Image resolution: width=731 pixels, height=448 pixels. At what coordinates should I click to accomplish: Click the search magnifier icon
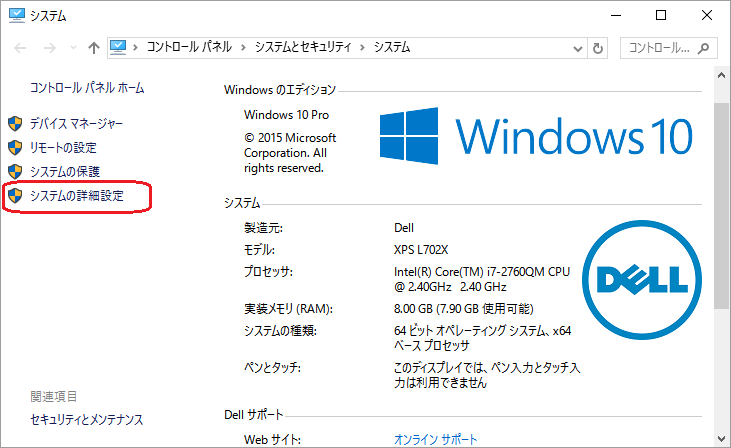tap(703, 48)
